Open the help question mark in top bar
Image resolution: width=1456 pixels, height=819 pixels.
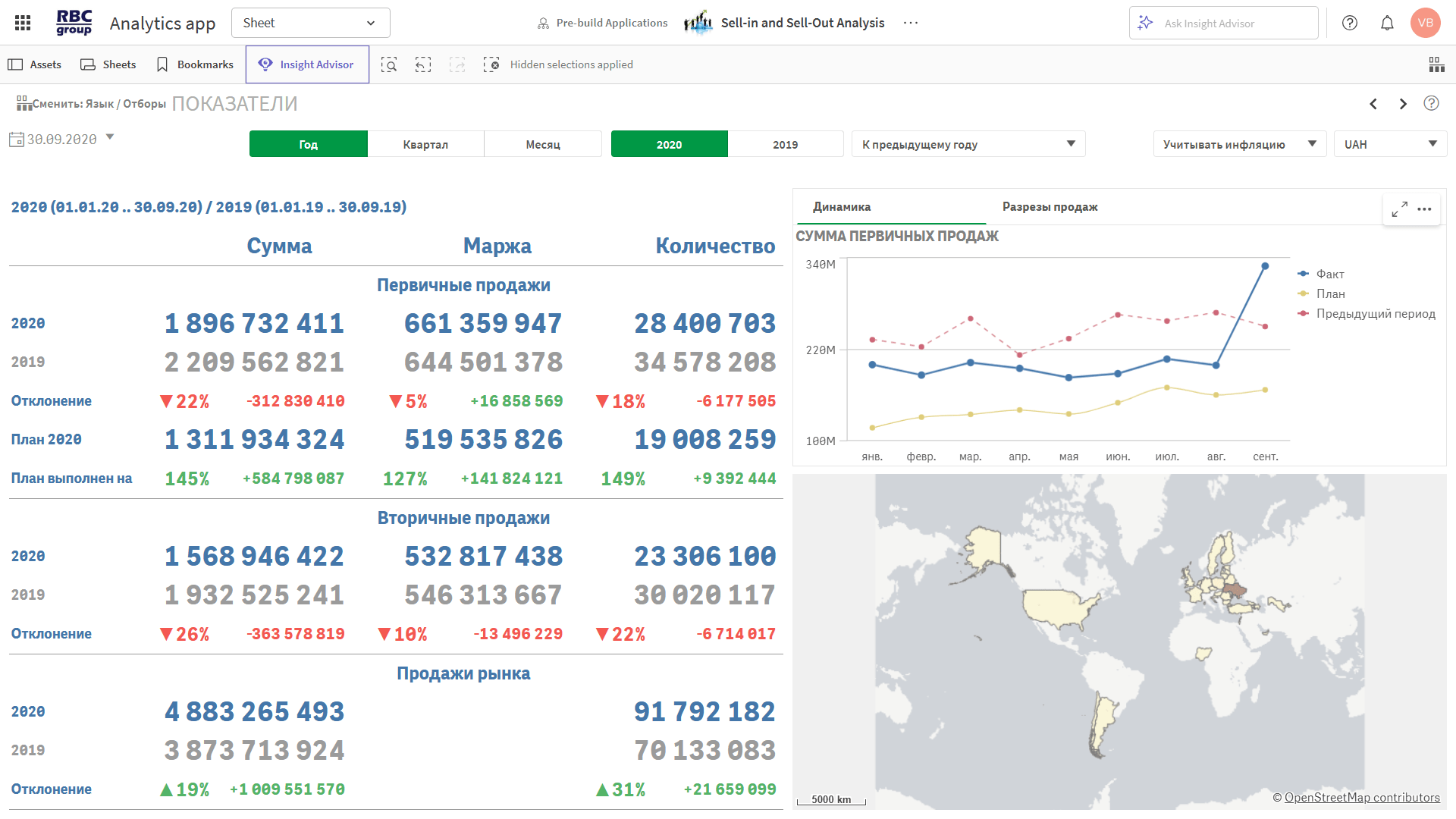[1350, 23]
